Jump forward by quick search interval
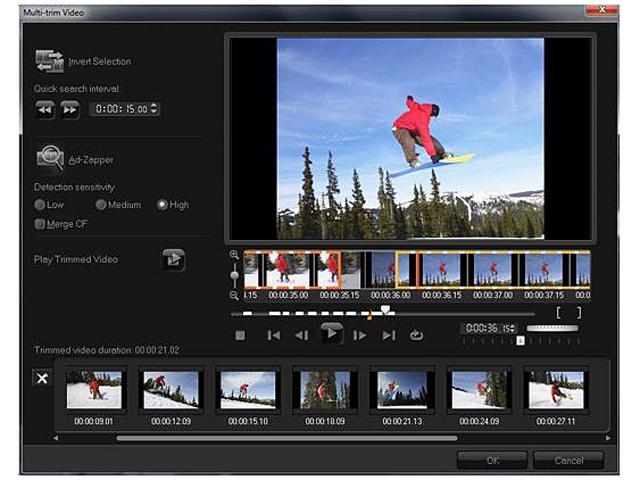640x480 pixels. [69, 109]
